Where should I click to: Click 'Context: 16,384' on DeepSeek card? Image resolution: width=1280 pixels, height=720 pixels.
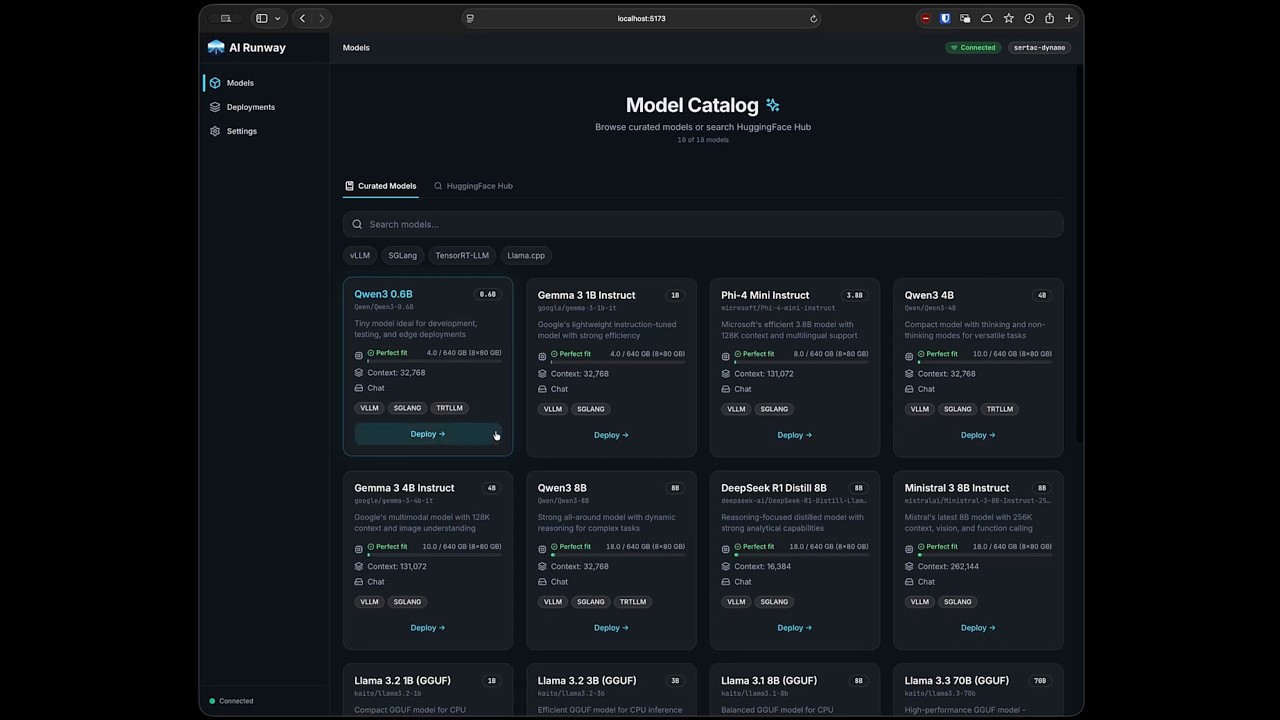(x=763, y=566)
